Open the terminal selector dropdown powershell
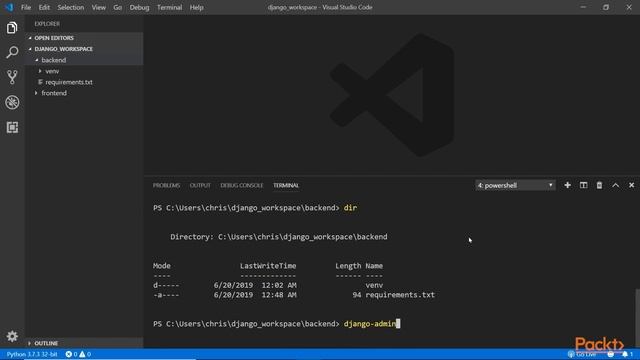Image resolution: width=640 pixels, height=360 pixels. click(x=515, y=185)
